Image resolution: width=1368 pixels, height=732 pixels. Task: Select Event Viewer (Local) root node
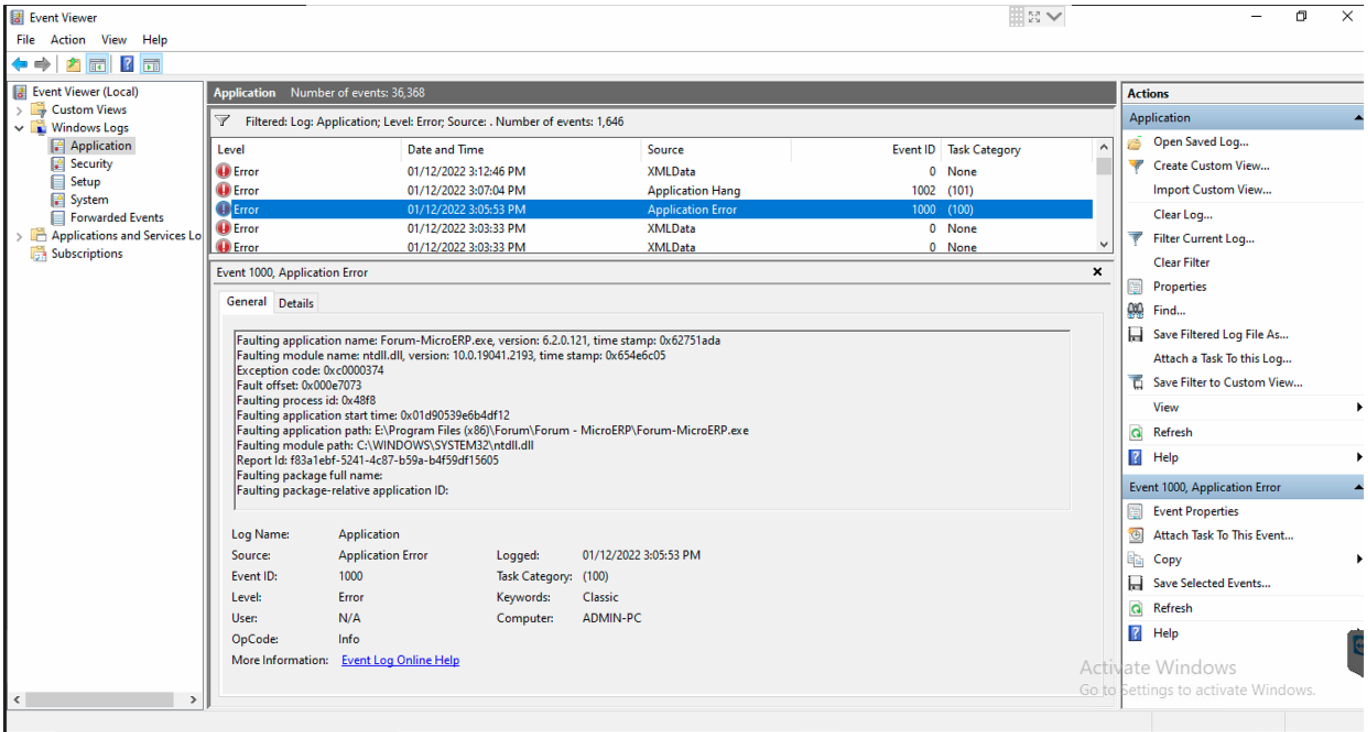[x=85, y=92]
